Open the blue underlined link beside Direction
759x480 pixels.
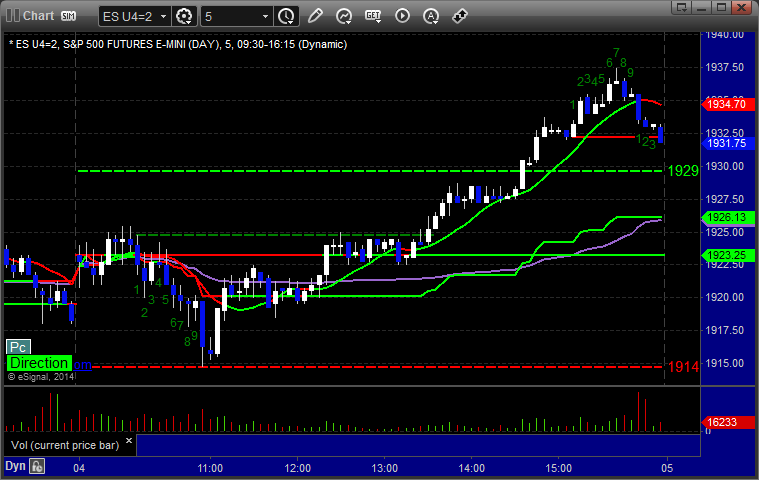pos(82,365)
